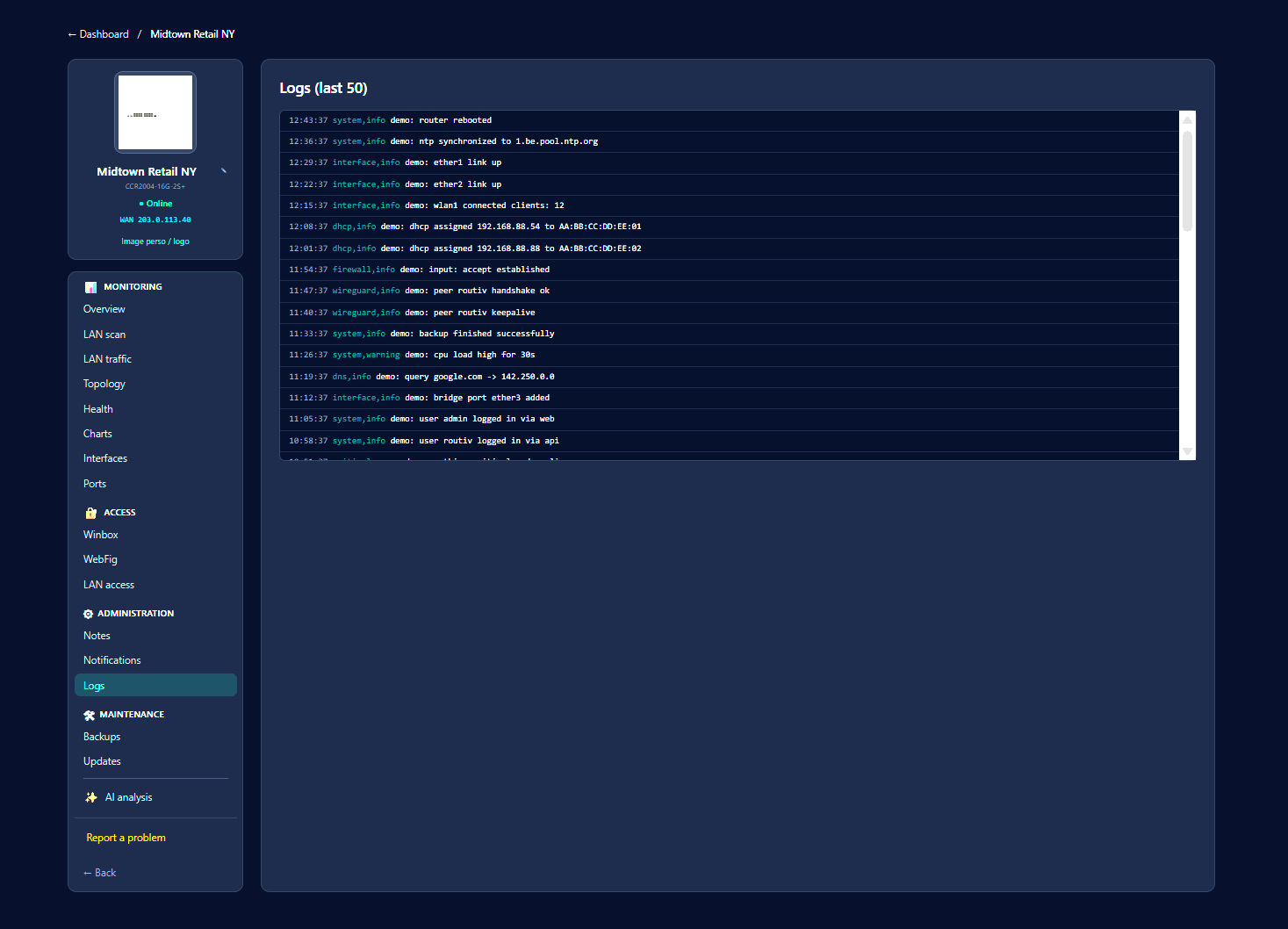
Task: Click the router device thumbnail image
Action: click(x=155, y=112)
